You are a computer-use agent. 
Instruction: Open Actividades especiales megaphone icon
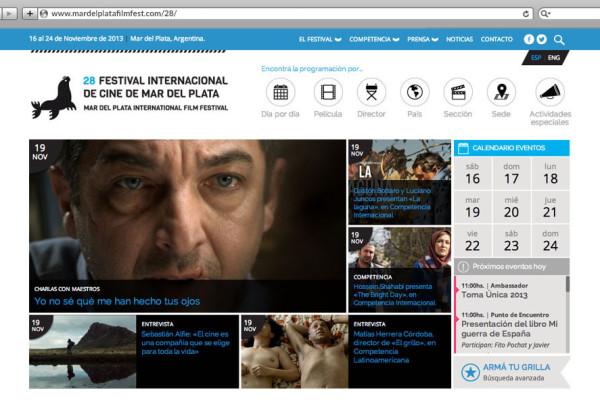(x=550, y=92)
